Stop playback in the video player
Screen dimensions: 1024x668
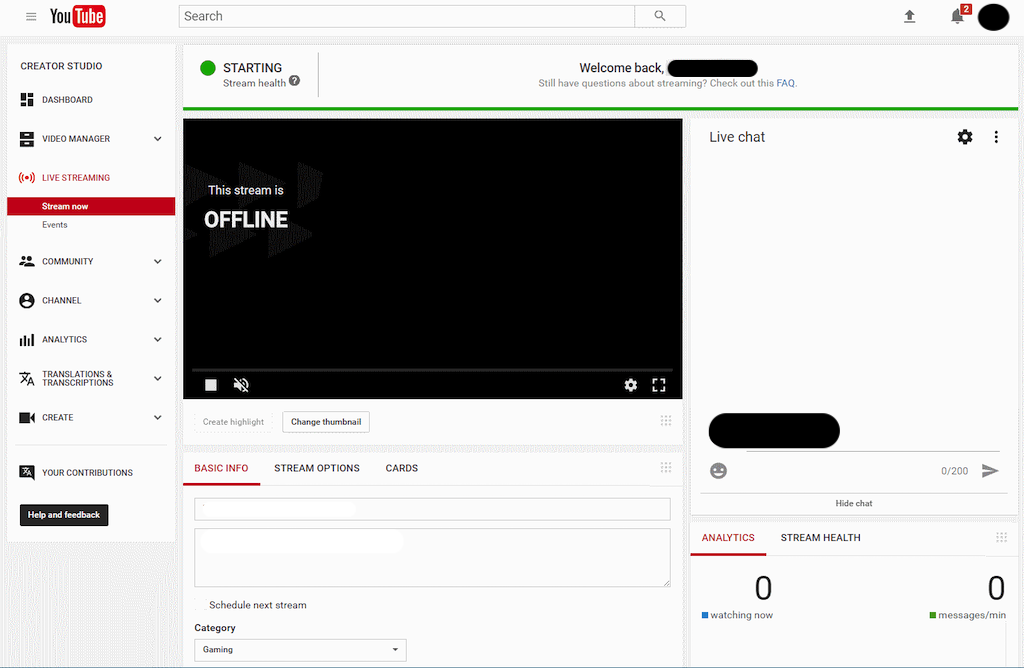pos(211,385)
